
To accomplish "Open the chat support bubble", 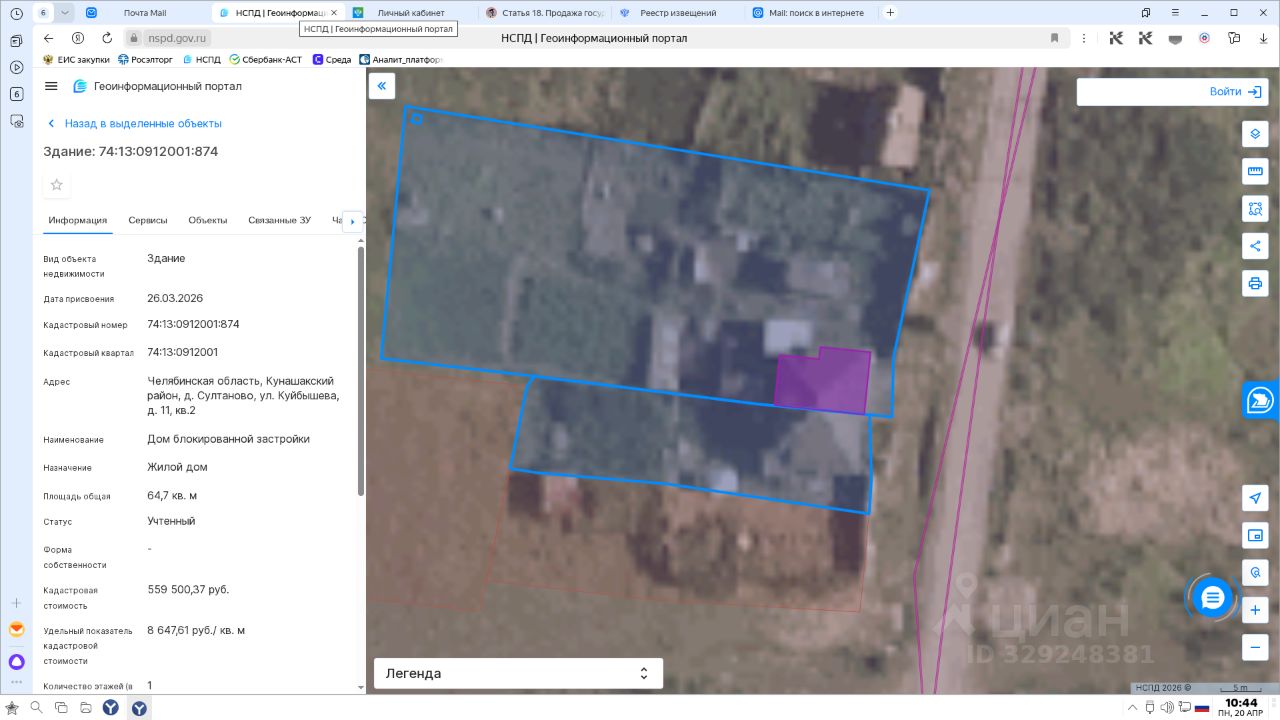I will pos(1212,598).
